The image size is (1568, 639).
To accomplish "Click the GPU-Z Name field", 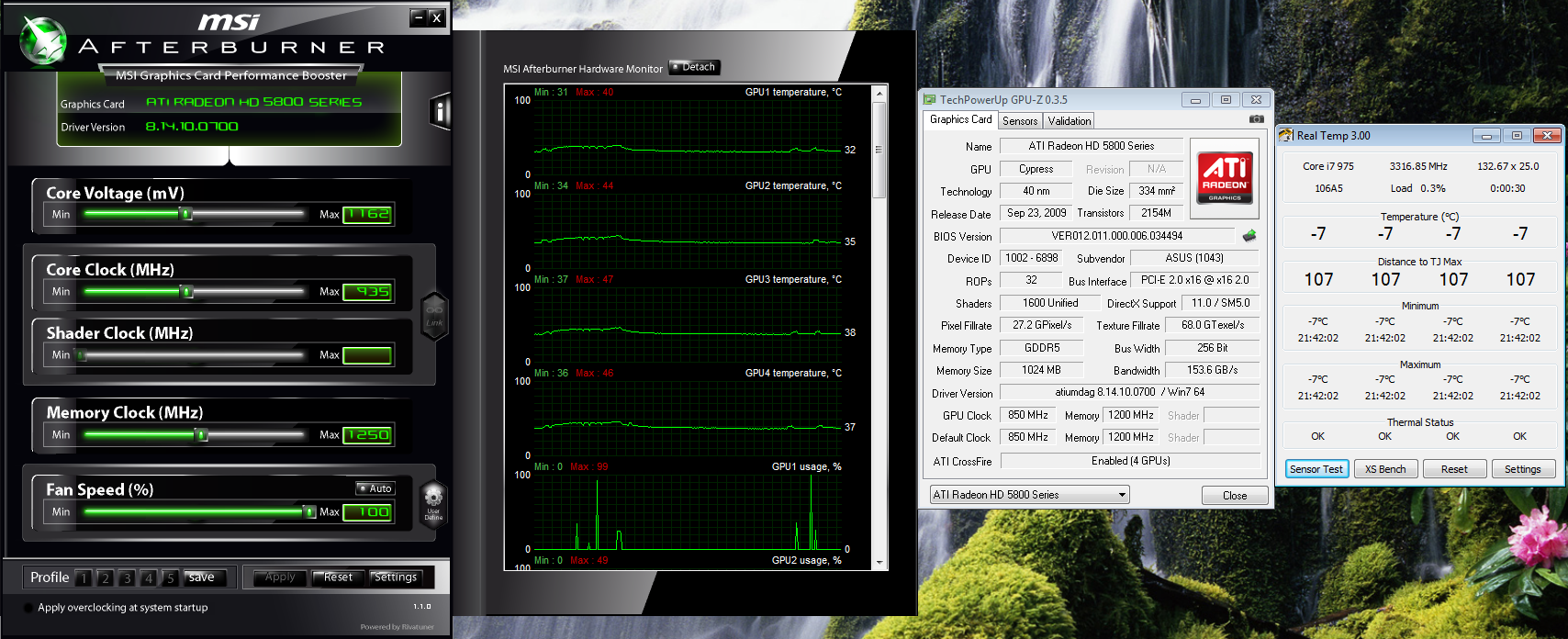I will click(1091, 146).
